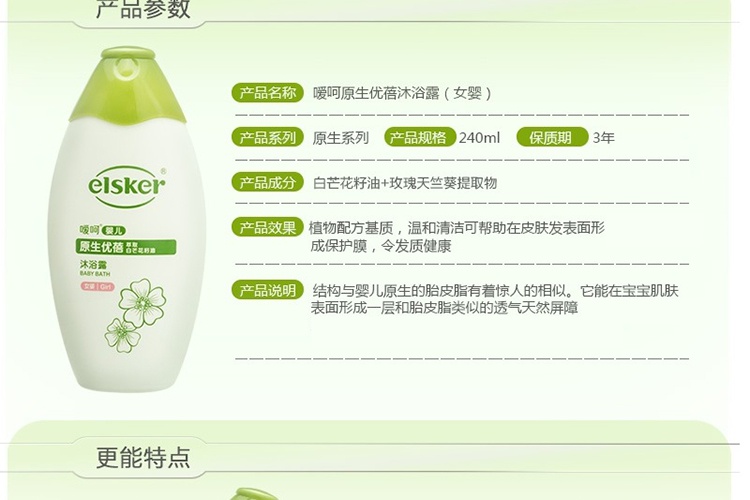Click the 3年 shelf life text

pyautogui.click(x=603, y=138)
